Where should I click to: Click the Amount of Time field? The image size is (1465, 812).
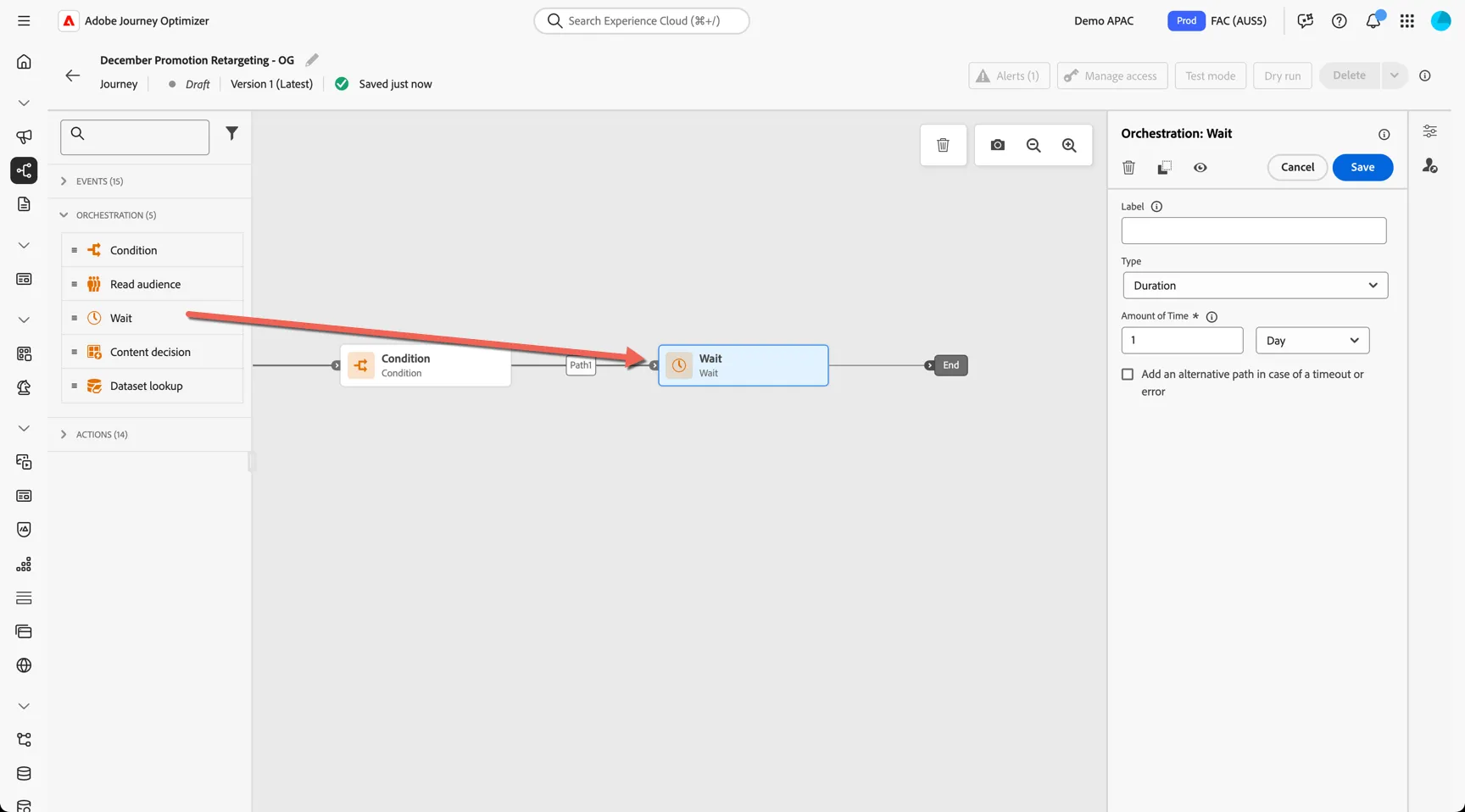tap(1182, 340)
